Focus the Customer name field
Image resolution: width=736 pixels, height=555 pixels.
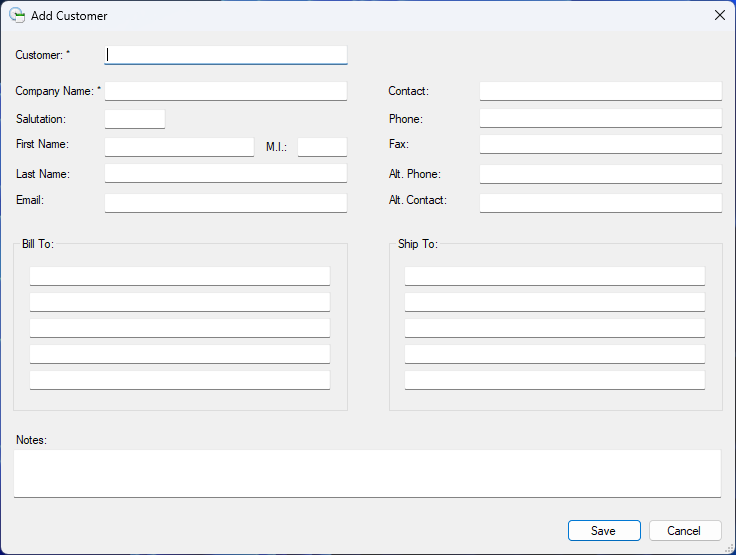226,55
